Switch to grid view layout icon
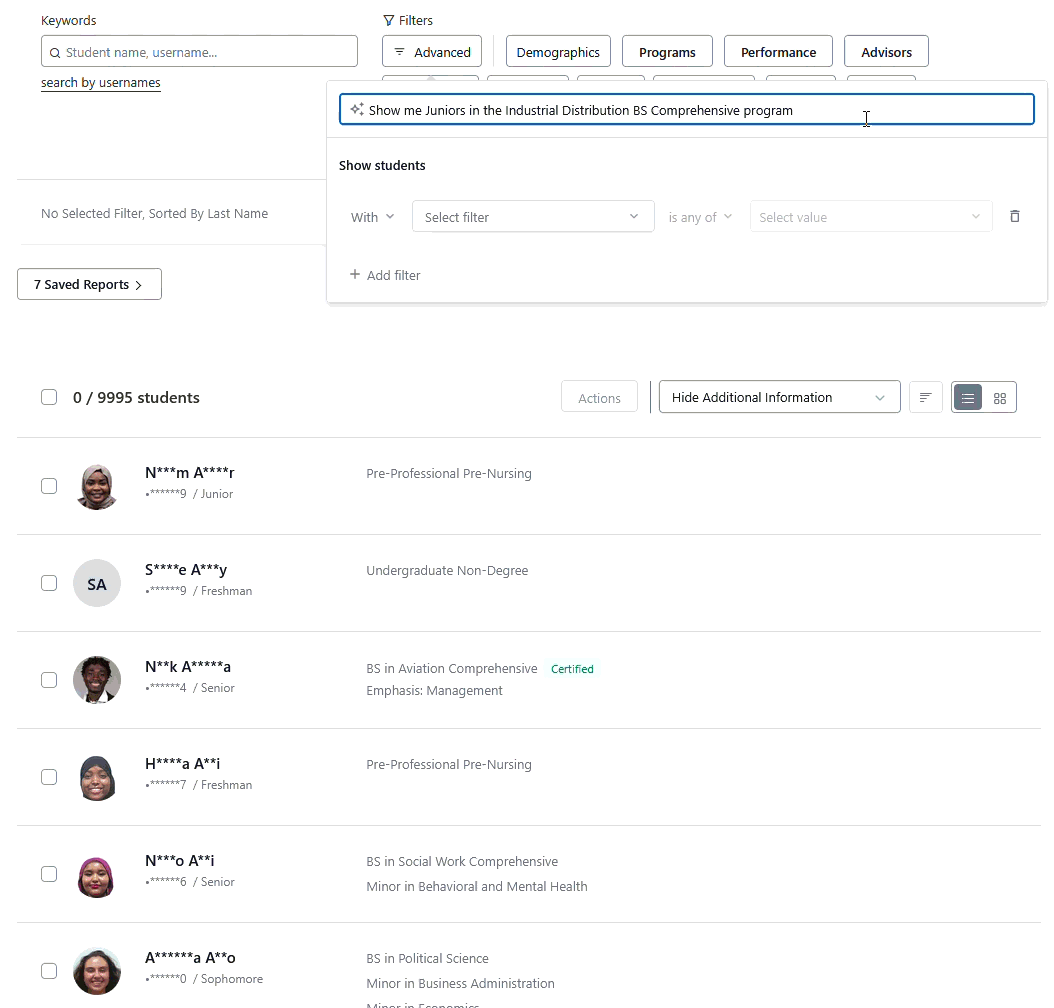Image resolution: width=1054 pixels, height=1008 pixels. click(x=1000, y=397)
